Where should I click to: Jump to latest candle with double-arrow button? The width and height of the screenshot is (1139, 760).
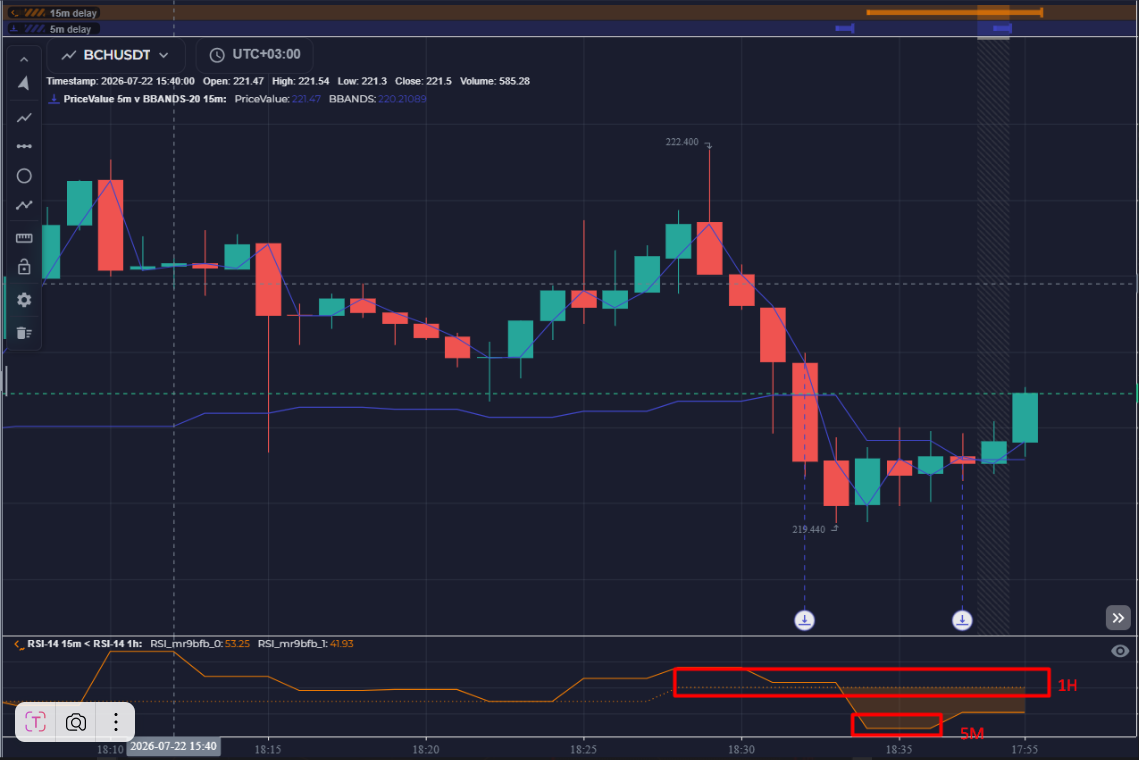(1118, 618)
